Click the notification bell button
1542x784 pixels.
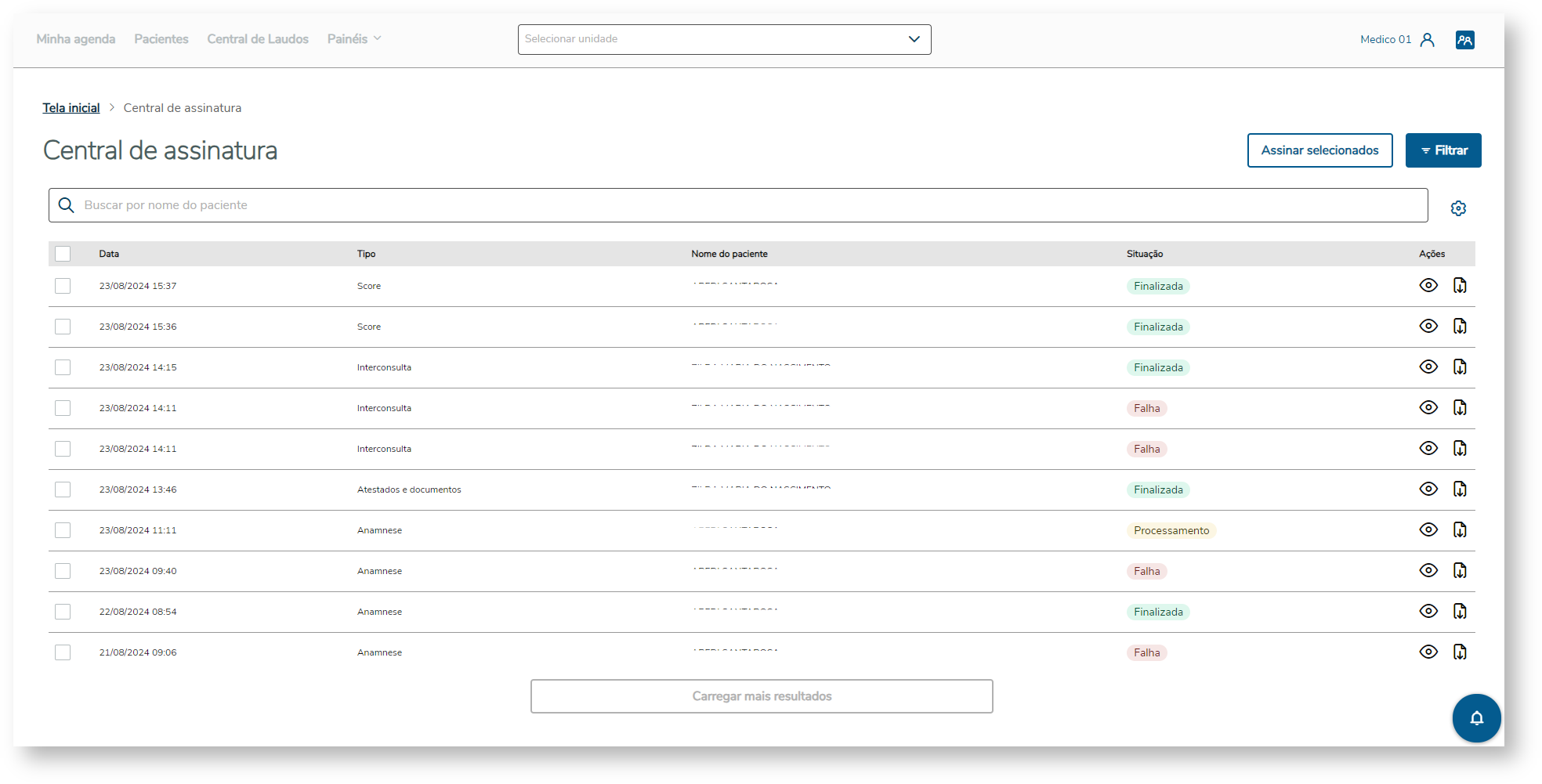(1476, 717)
